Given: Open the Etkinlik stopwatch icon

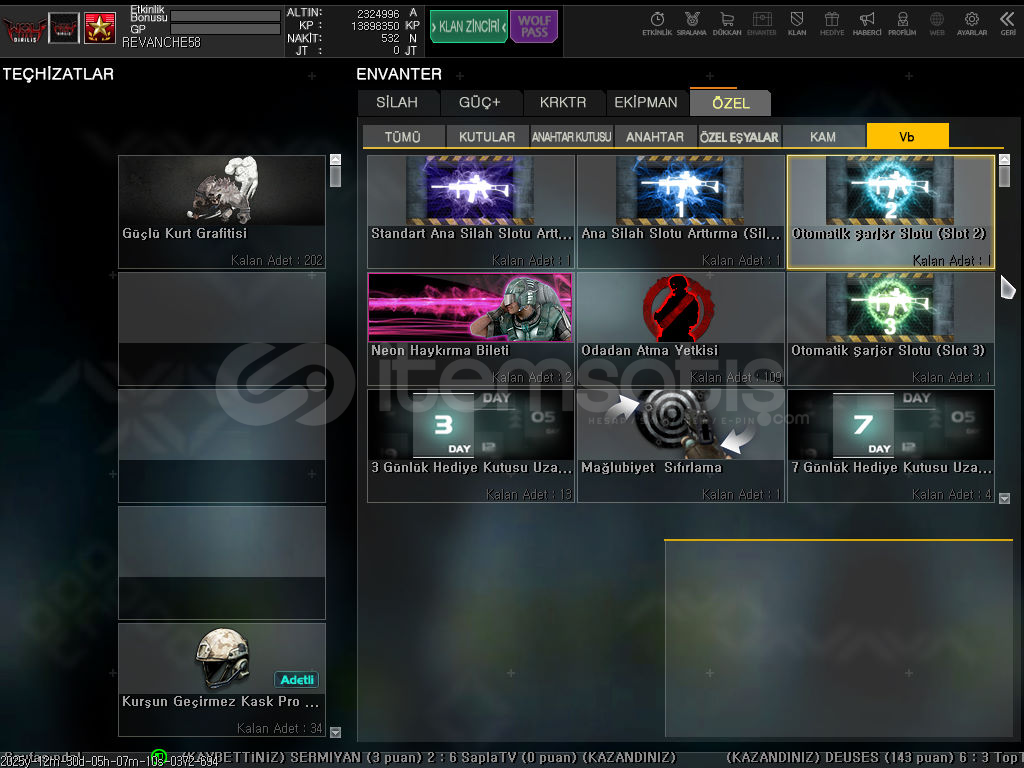Looking at the screenshot, I should click(x=657, y=23).
